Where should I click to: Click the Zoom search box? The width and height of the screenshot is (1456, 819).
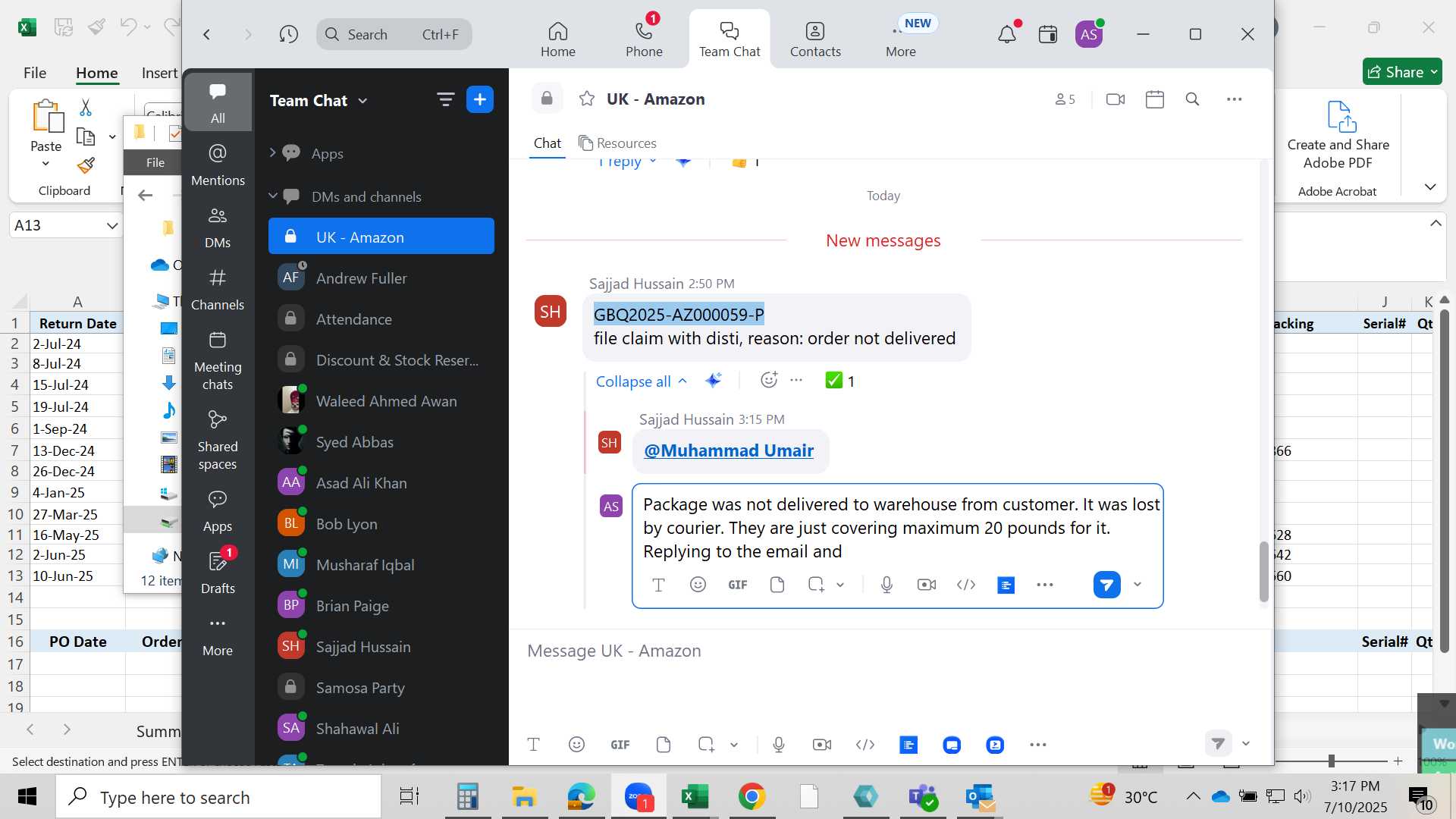point(394,34)
